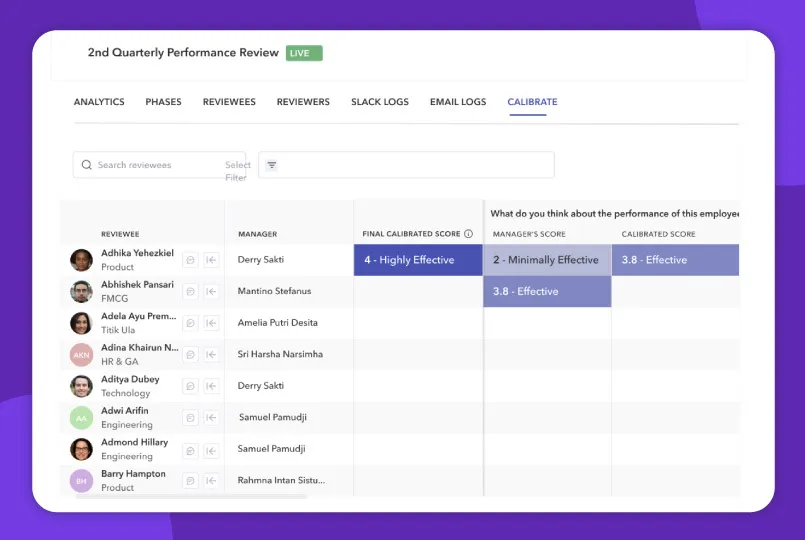The image size is (805, 540).
Task: Open the Reviewees tab
Action: [229, 102]
